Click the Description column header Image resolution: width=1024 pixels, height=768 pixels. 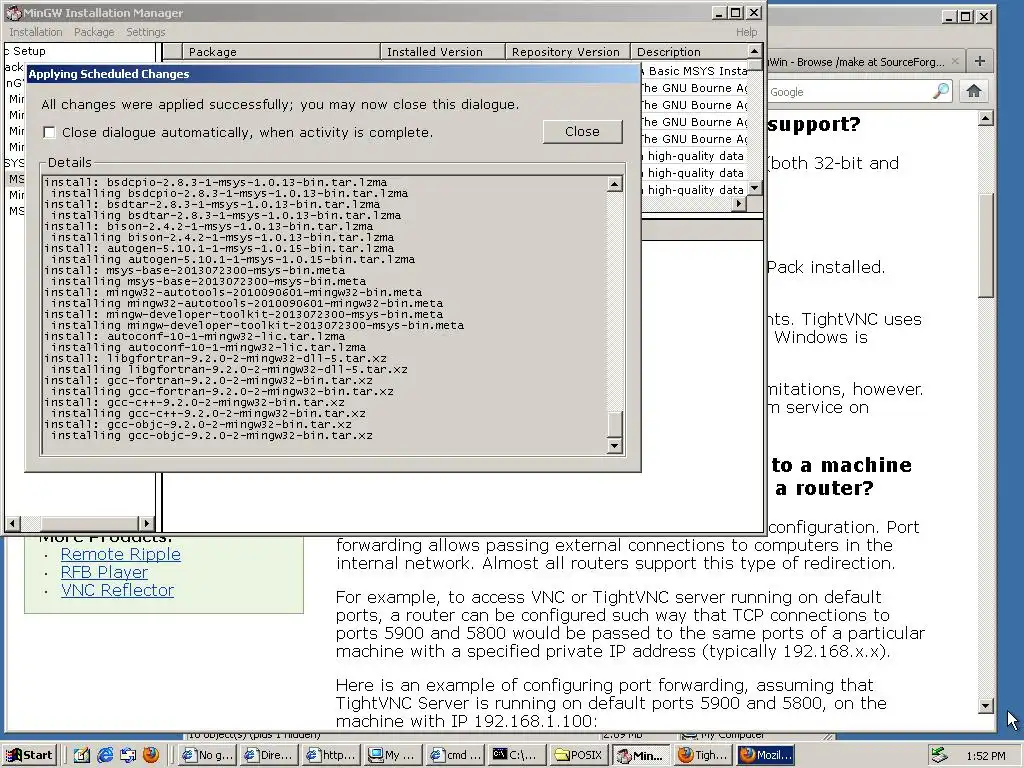pyautogui.click(x=689, y=52)
